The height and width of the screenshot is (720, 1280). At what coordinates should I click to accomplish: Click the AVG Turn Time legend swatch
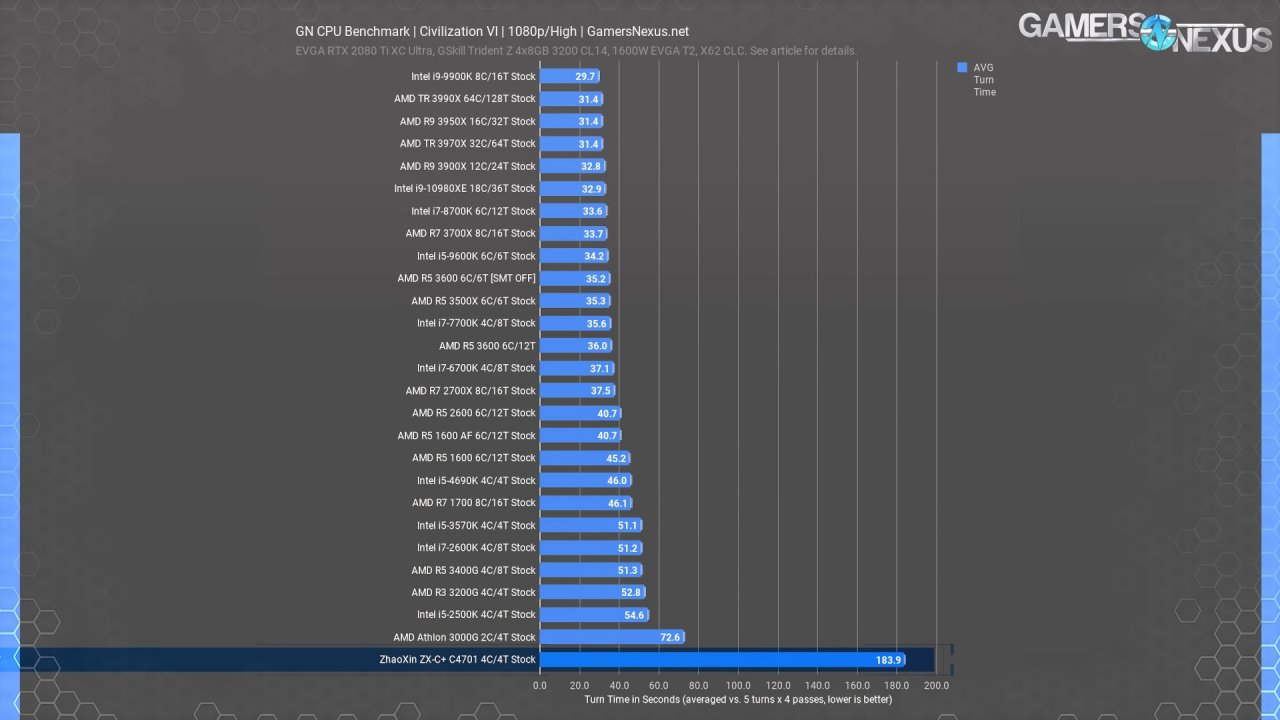(962, 68)
